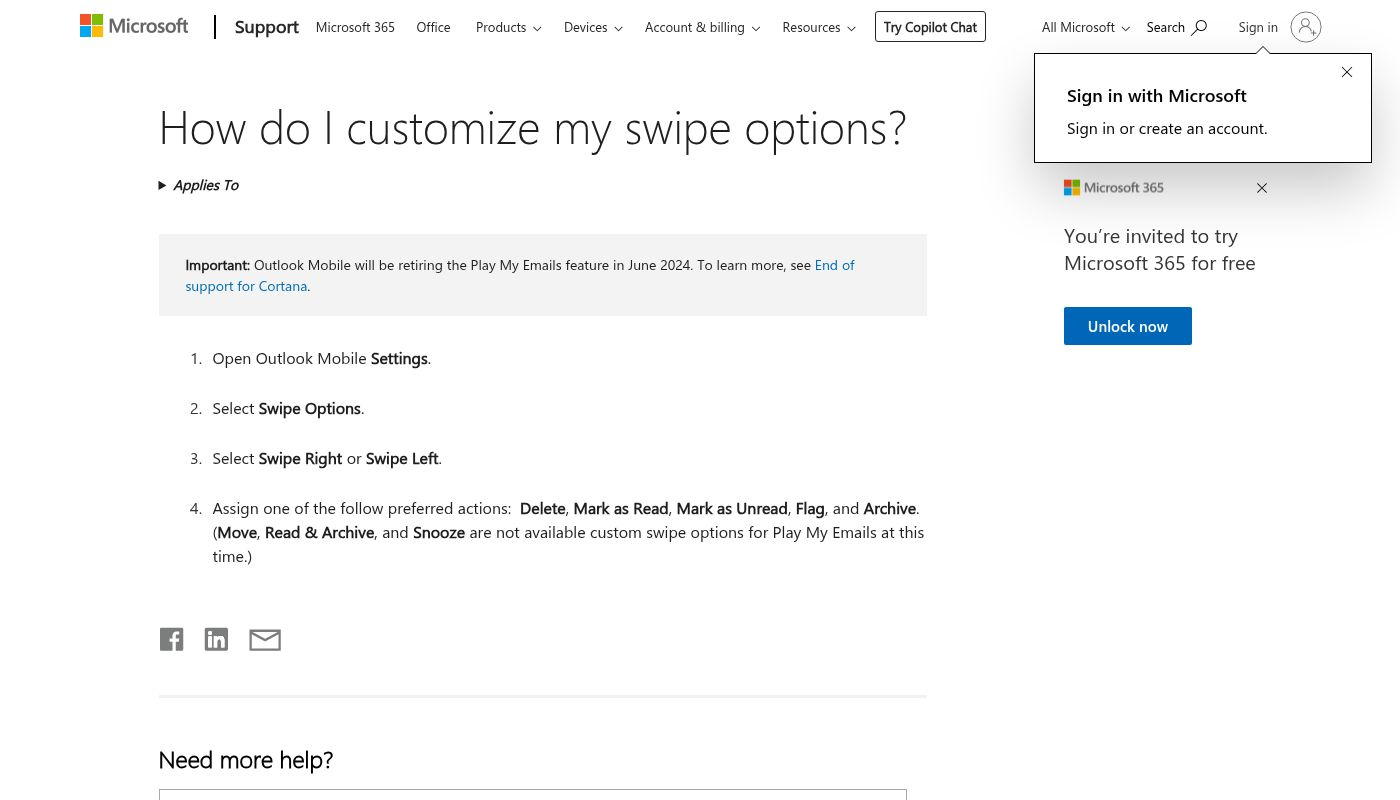
Task: Close the Sign in with Microsoft popup
Action: tap(1347, 72)
